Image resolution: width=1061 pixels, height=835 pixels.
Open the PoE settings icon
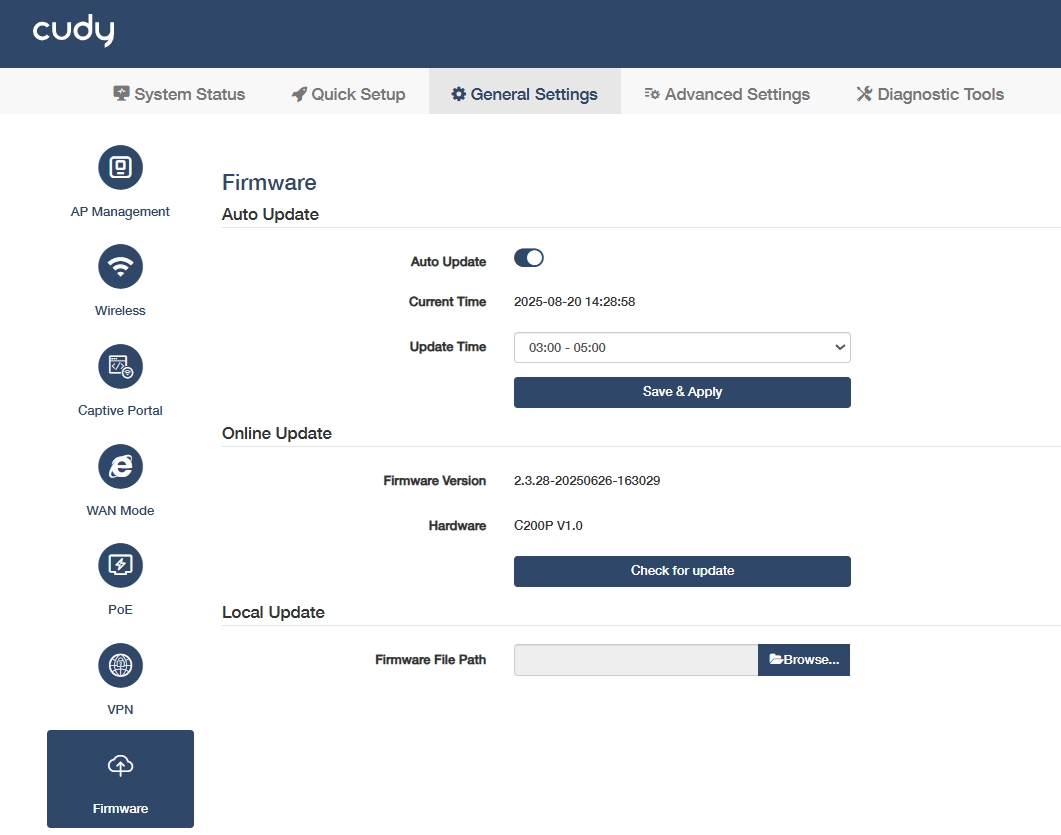120,566
